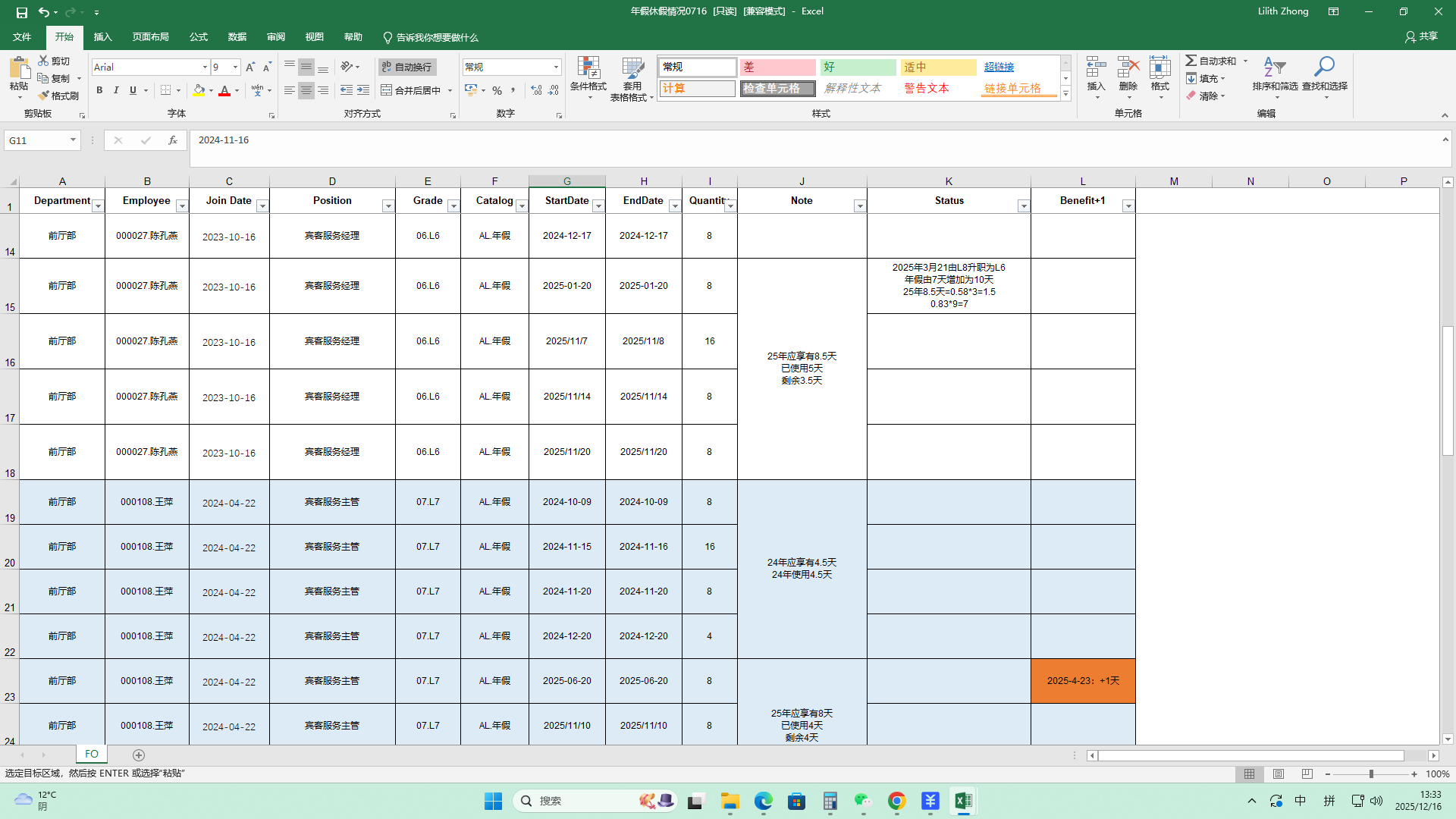
Task: Open Conditional Formatting menu icon
Action: (588, 68)
